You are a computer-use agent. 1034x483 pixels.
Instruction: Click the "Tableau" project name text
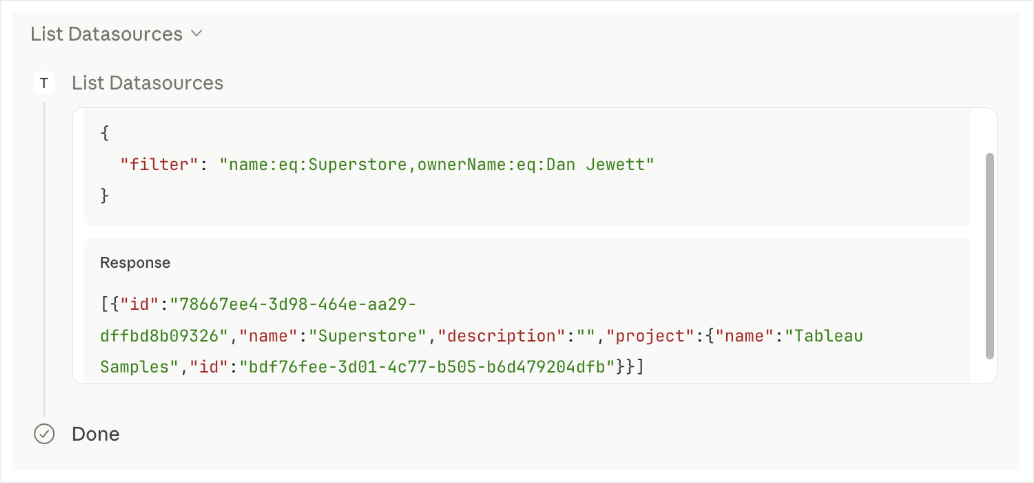coord(826,336)
